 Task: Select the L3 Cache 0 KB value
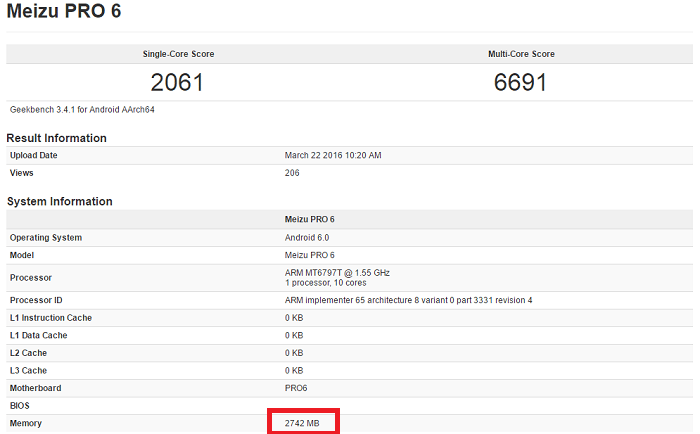pyautogui.click(x=294, y=371)
